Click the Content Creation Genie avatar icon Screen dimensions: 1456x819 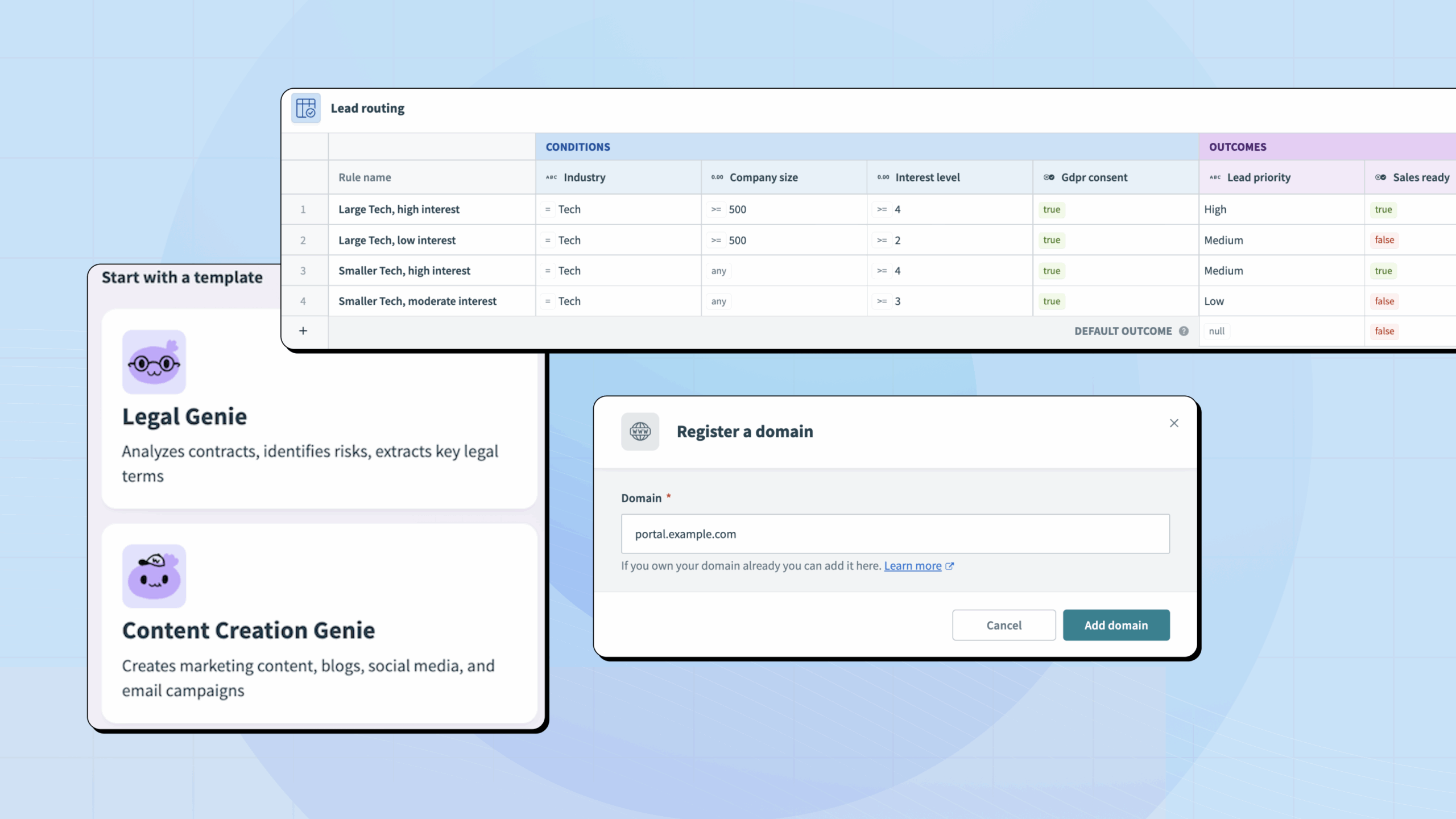click(x=154, y=576)
